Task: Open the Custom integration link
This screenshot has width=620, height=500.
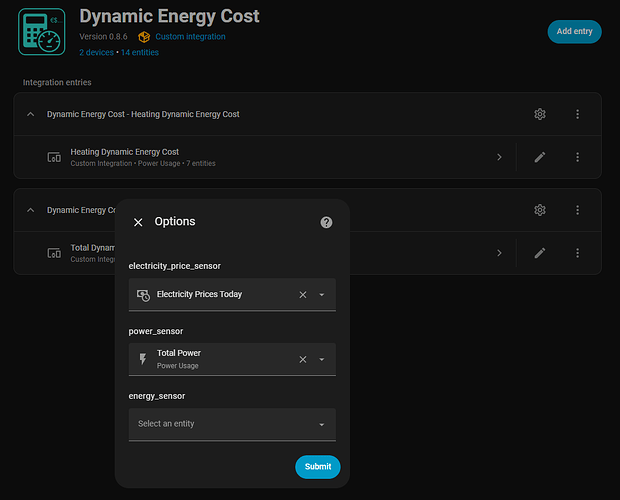Action: pos(190,37)
